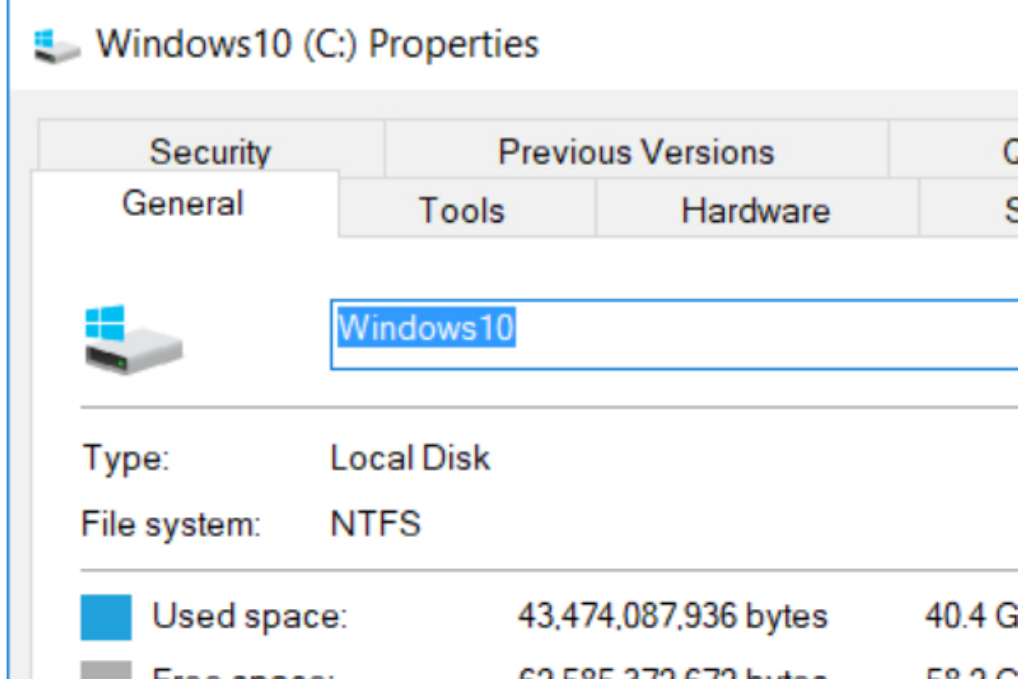Viewport: 1018px width, 679px height.
Task: Click the cut-off tab right of Hardware
Action: tap(1006, 211)
